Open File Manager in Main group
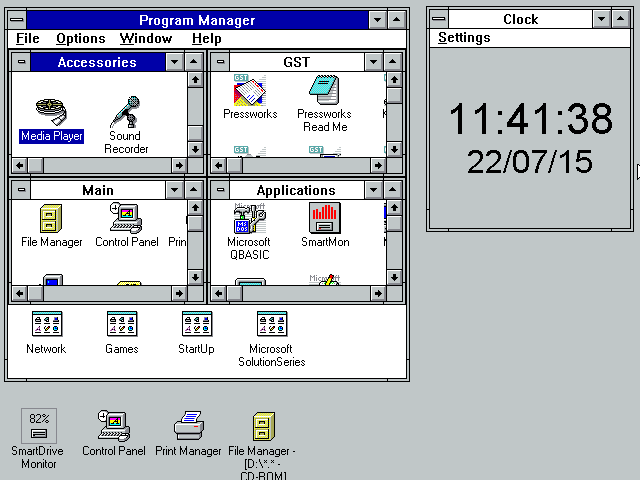This screenshot has height=480, width=640. point(51,218)
